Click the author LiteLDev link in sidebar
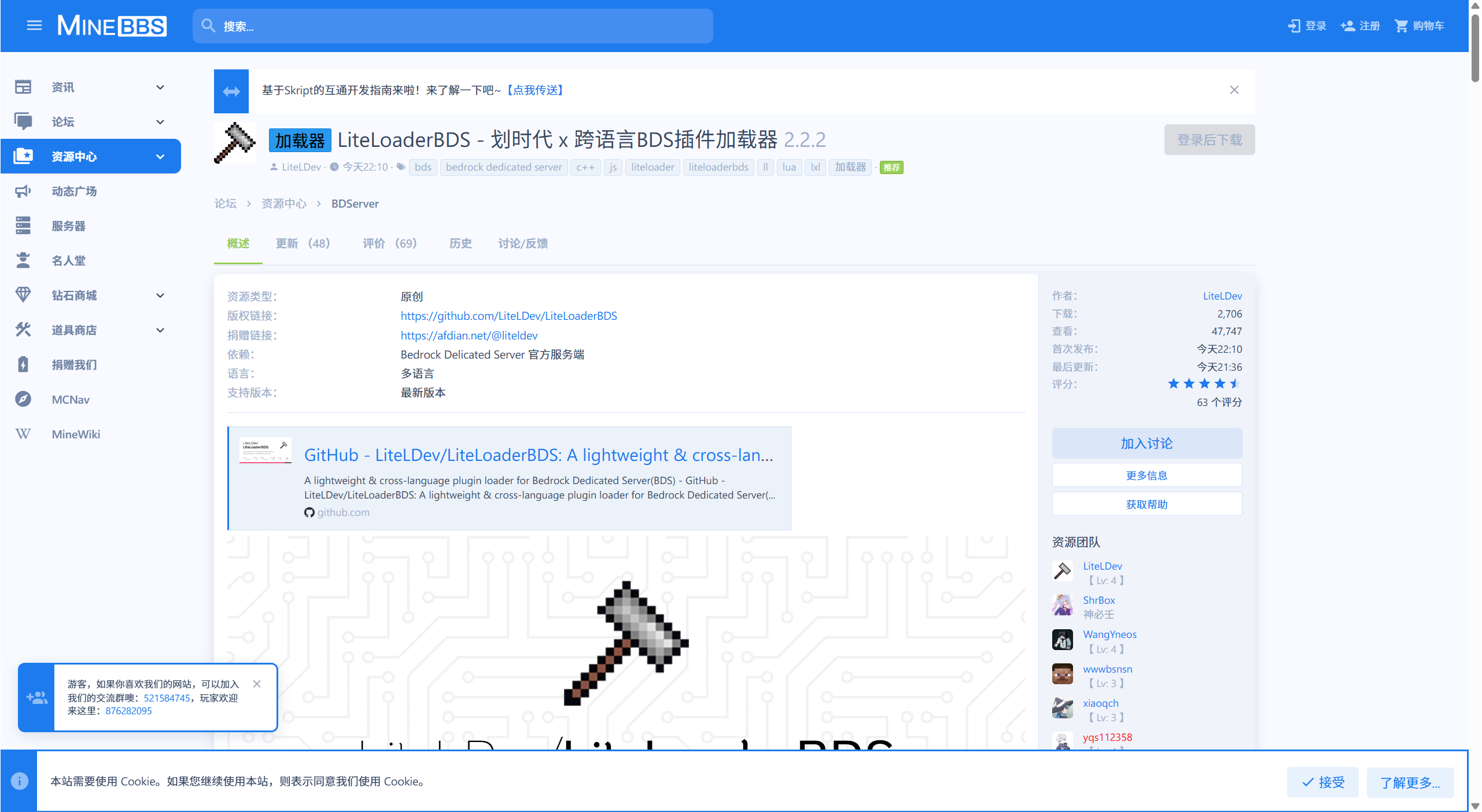The height and width of the screenshot is (812, 1482). 1222,296
